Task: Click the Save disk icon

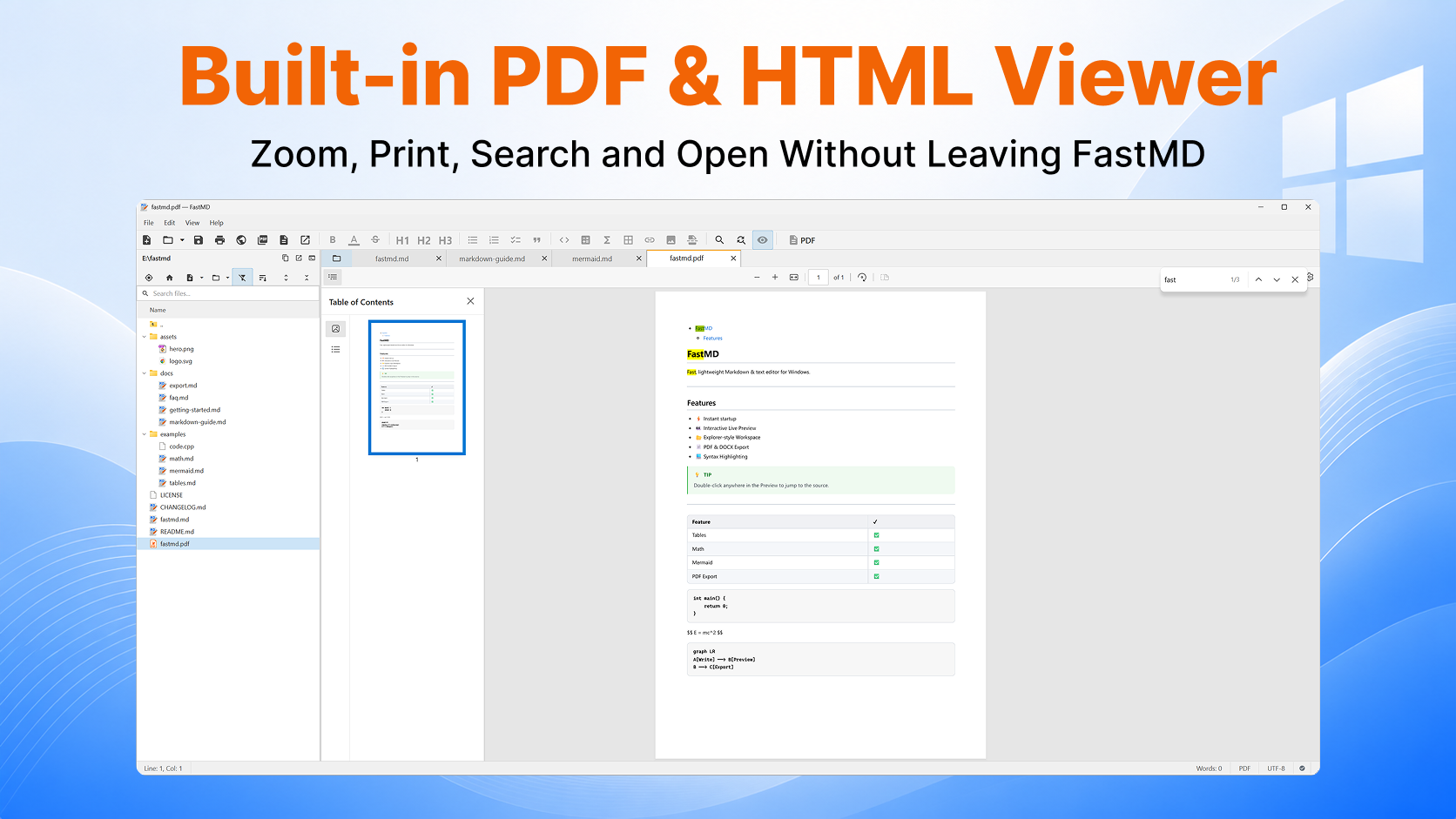Action: pyautogui.click(x=199, y=240)
